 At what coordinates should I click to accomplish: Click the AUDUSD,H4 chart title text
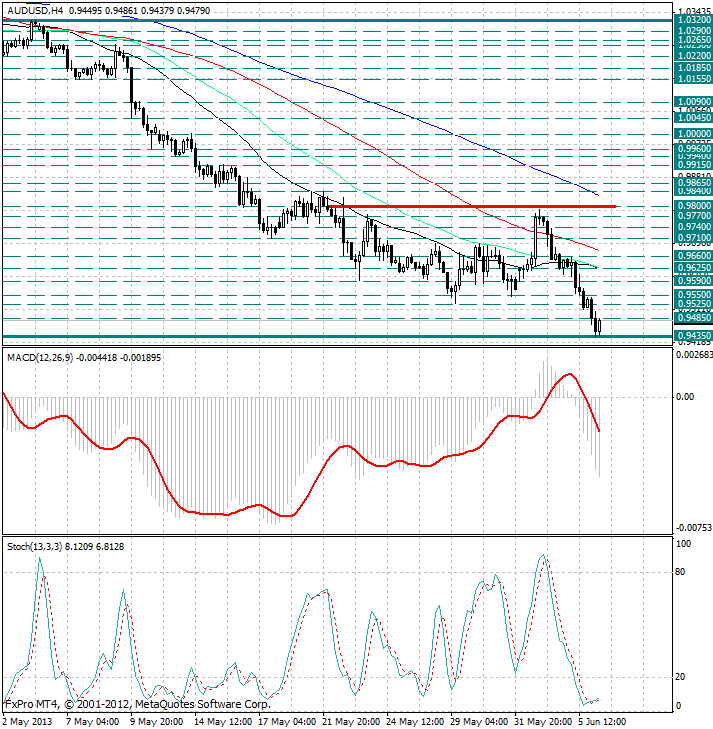coord(35,11)
